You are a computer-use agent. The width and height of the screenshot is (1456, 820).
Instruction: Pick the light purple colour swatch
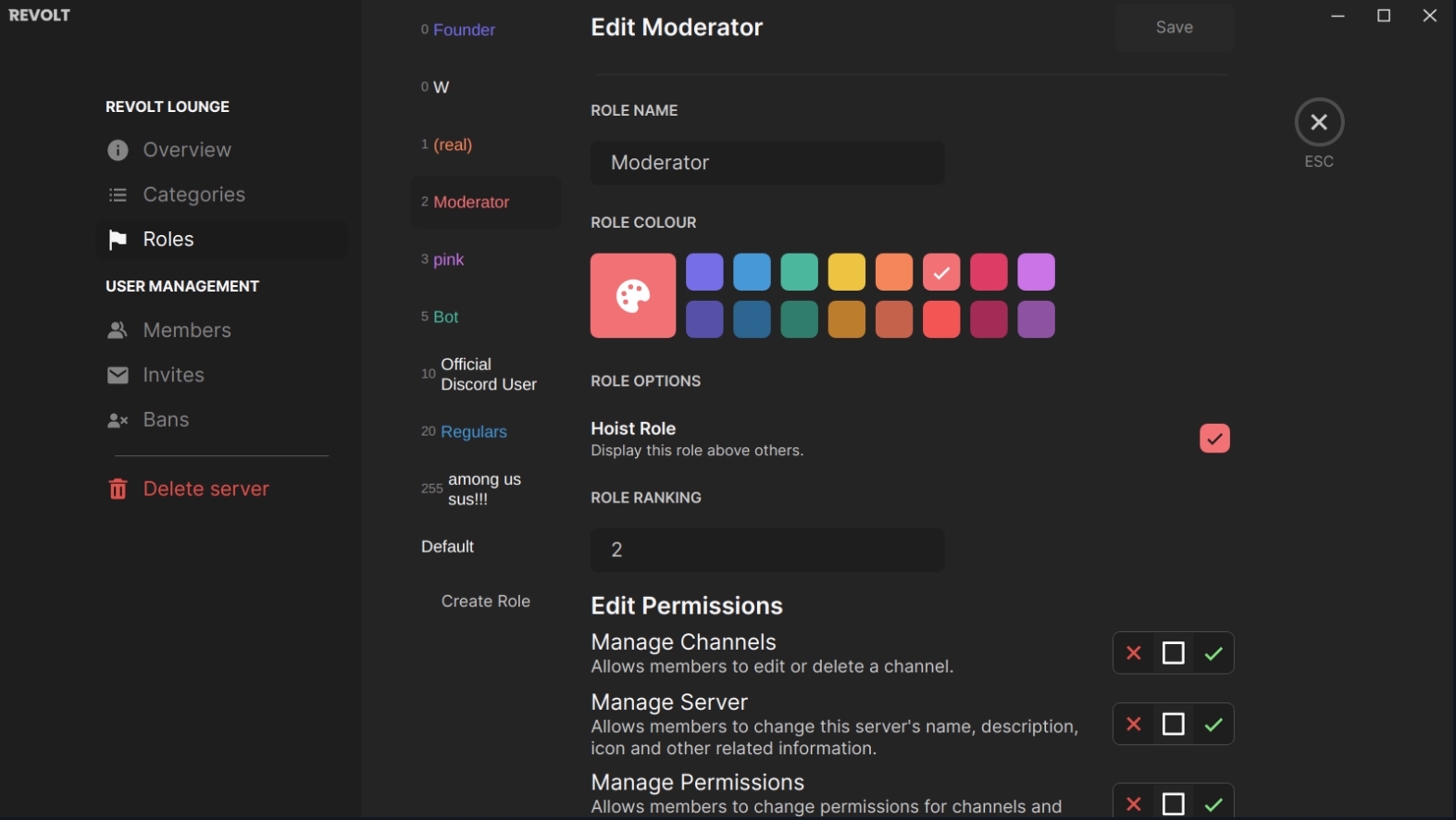704,272
